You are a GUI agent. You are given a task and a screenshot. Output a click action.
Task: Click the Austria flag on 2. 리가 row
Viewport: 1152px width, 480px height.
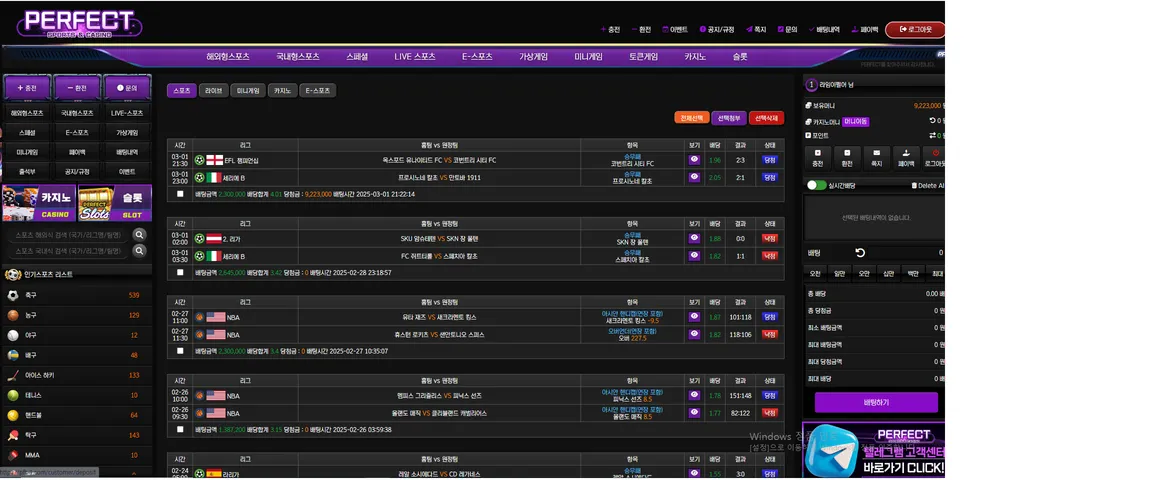tap(215, 239)
